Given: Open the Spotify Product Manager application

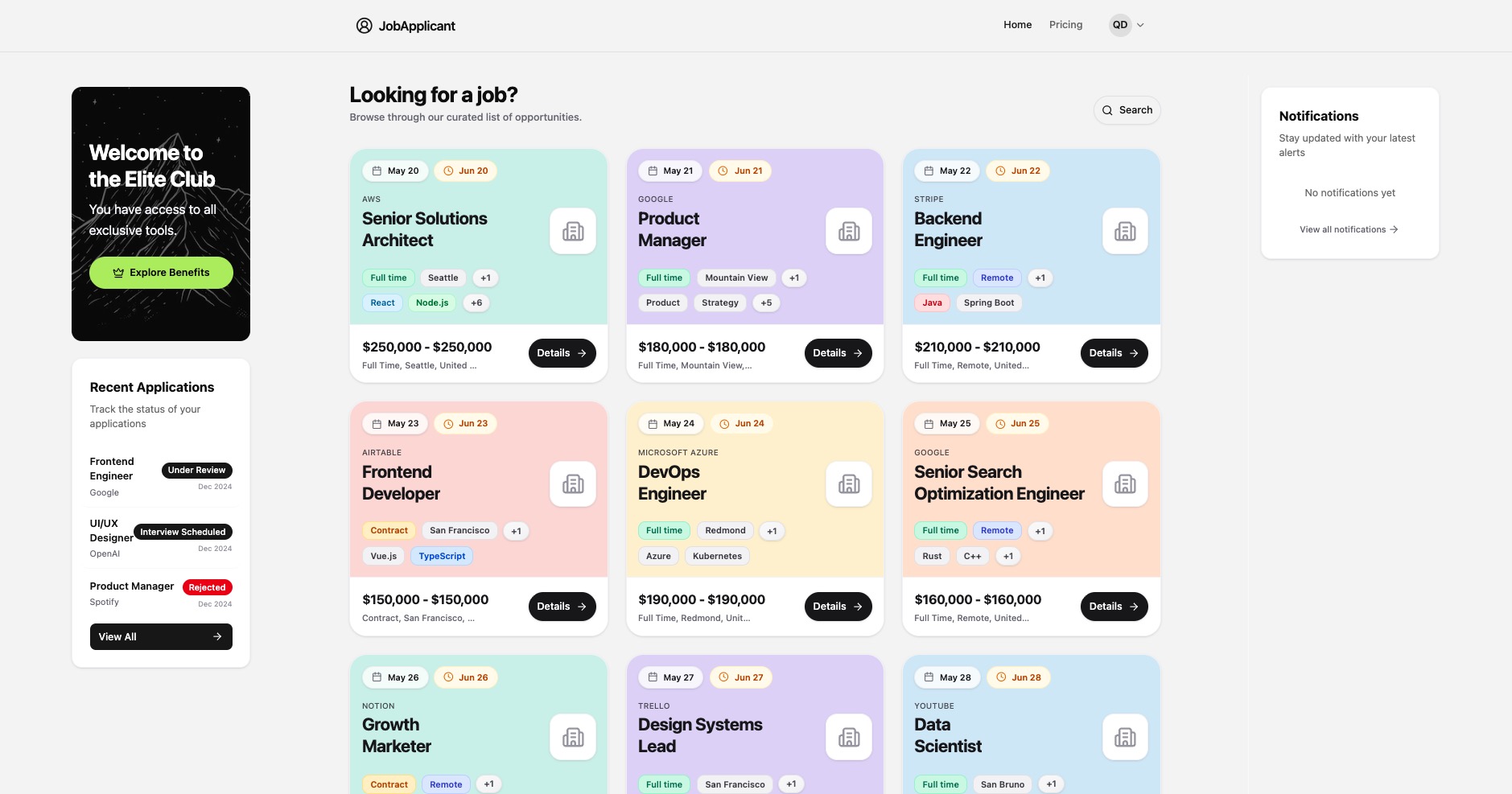Looking at the screenshot, I should pyautogui.click(x=161, y=593).
